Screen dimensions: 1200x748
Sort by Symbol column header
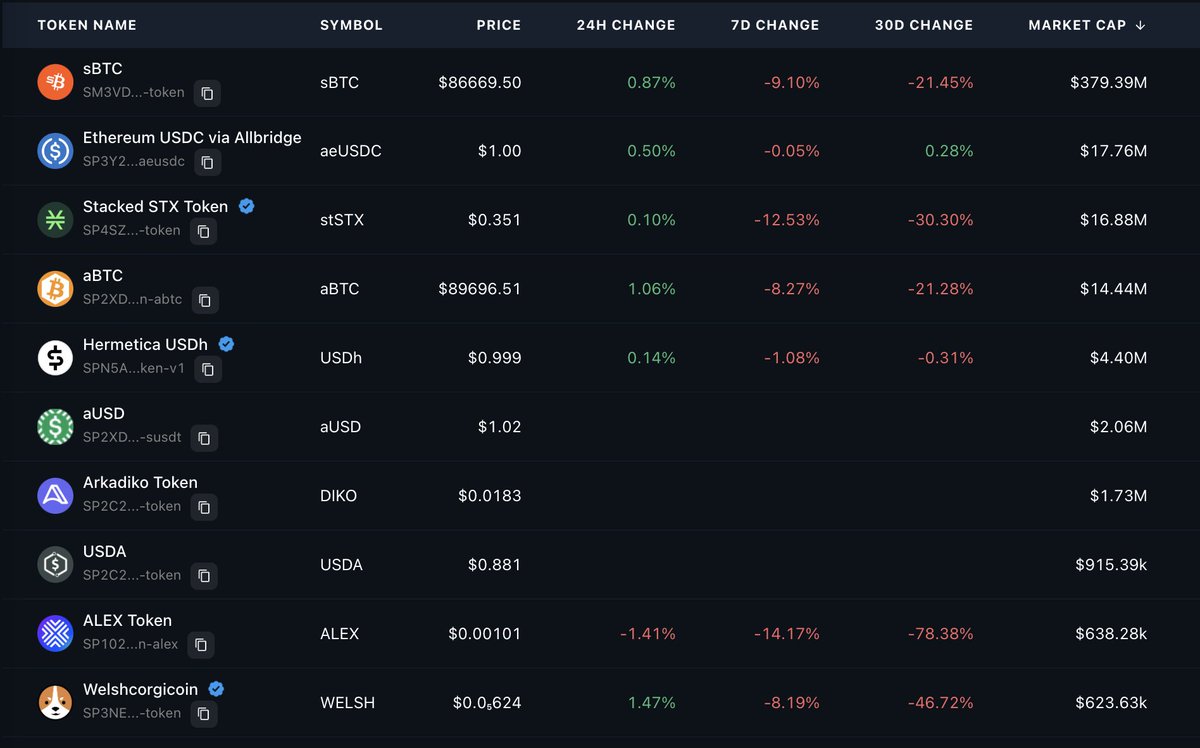pyautogui.click(x=351, y=25)
